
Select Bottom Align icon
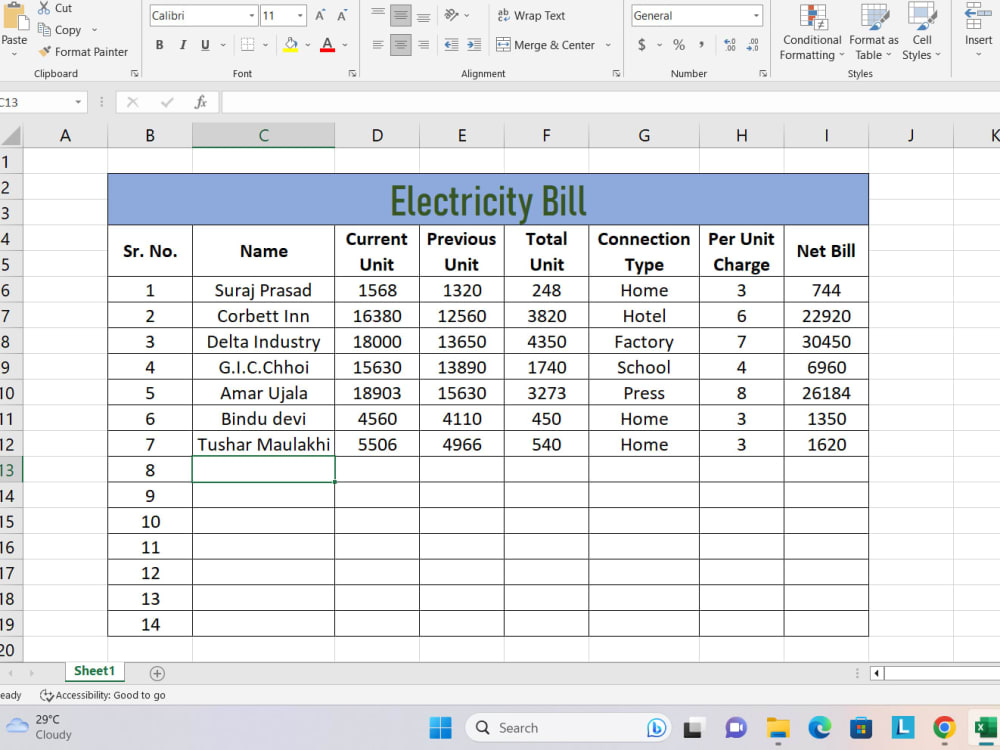pyautogui.click(x=423, y=15)
